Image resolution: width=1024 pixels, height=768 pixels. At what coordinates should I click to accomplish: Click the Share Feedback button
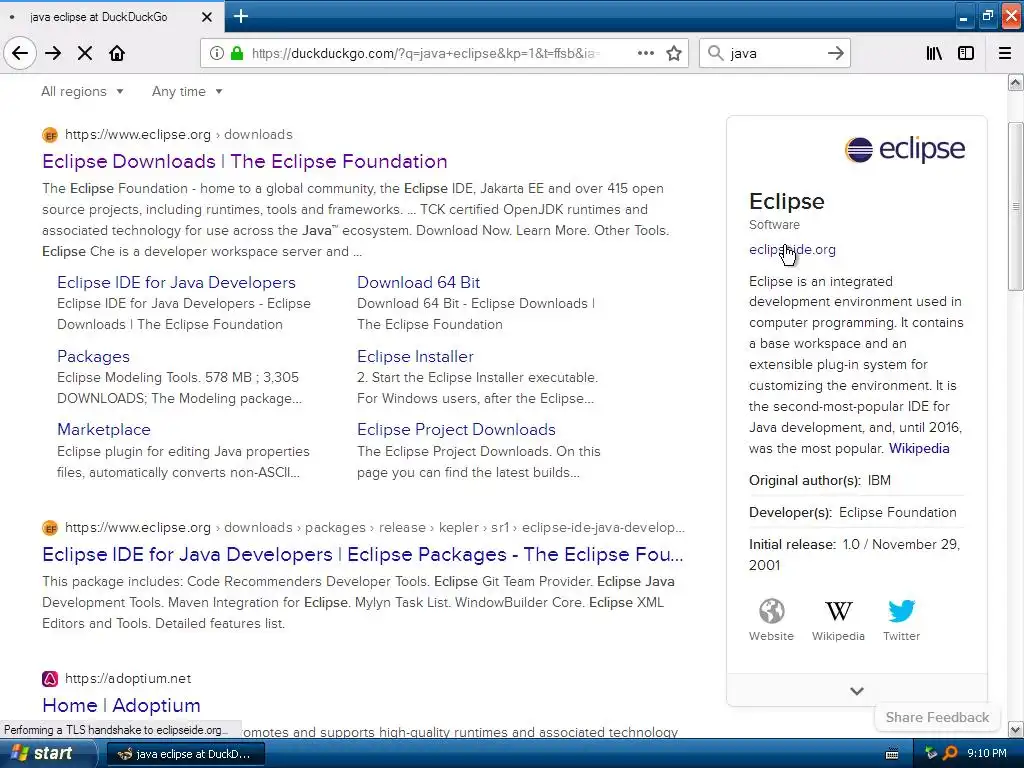pyautogui.click(x=937, y=717)
